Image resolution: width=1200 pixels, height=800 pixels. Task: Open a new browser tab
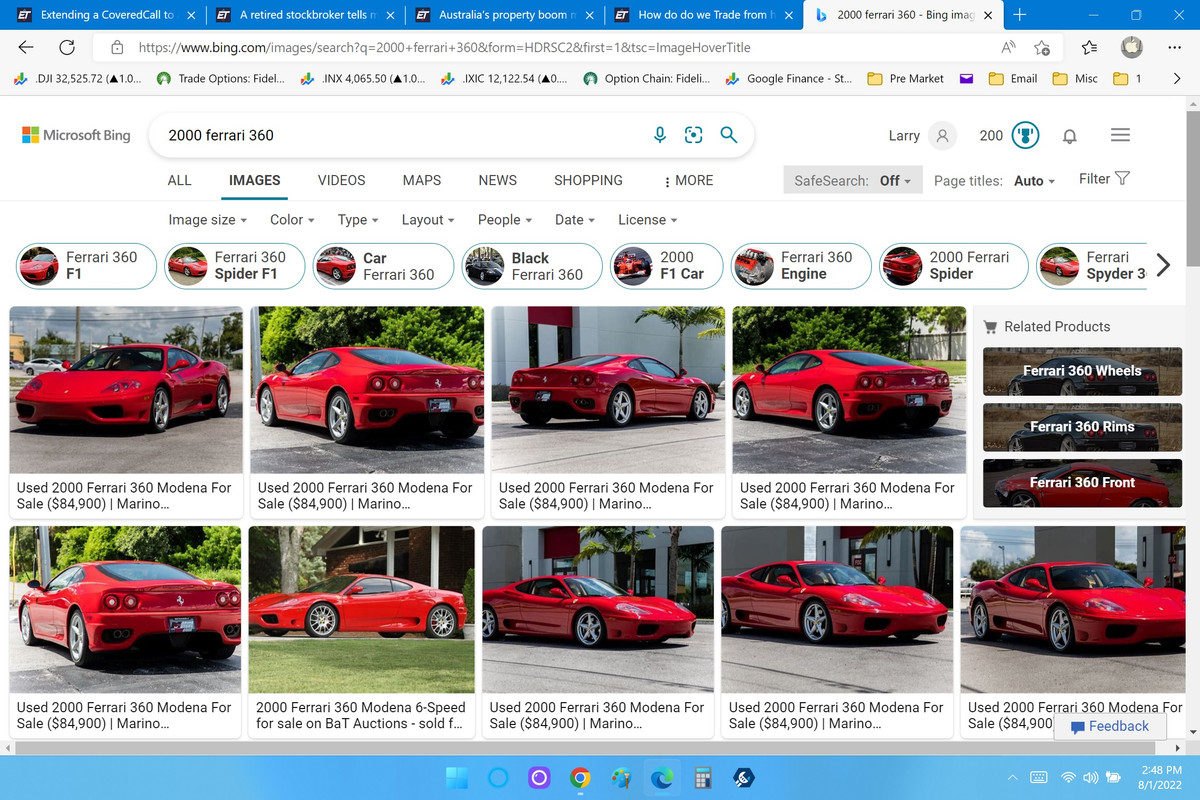(1019, 15)
